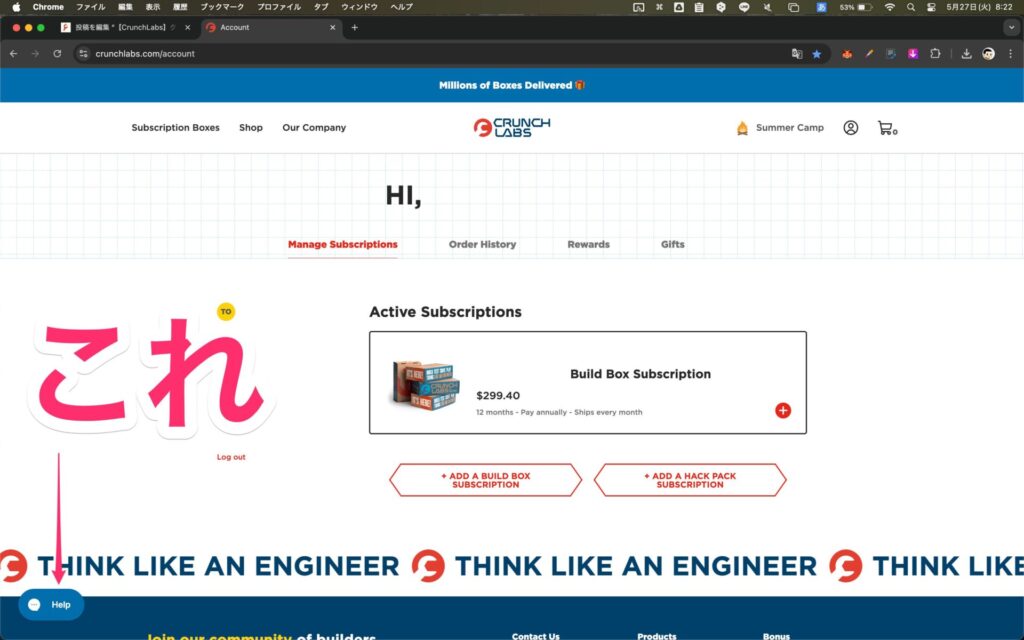This screenshot has height=640, width=1024.
Task: Open the ブックマーク menu
Action: pos(222,7)
